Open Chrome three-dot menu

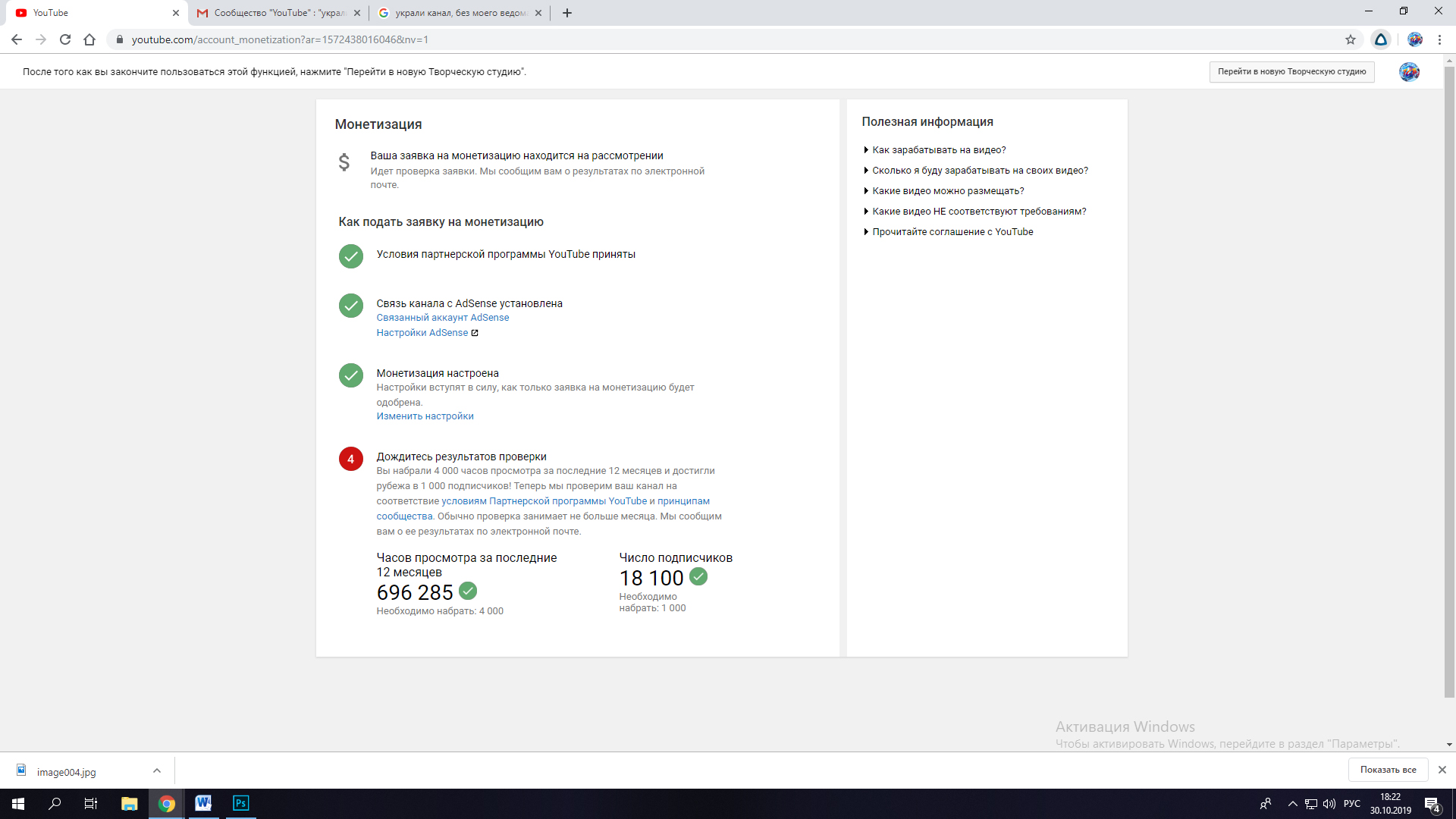1439,39
